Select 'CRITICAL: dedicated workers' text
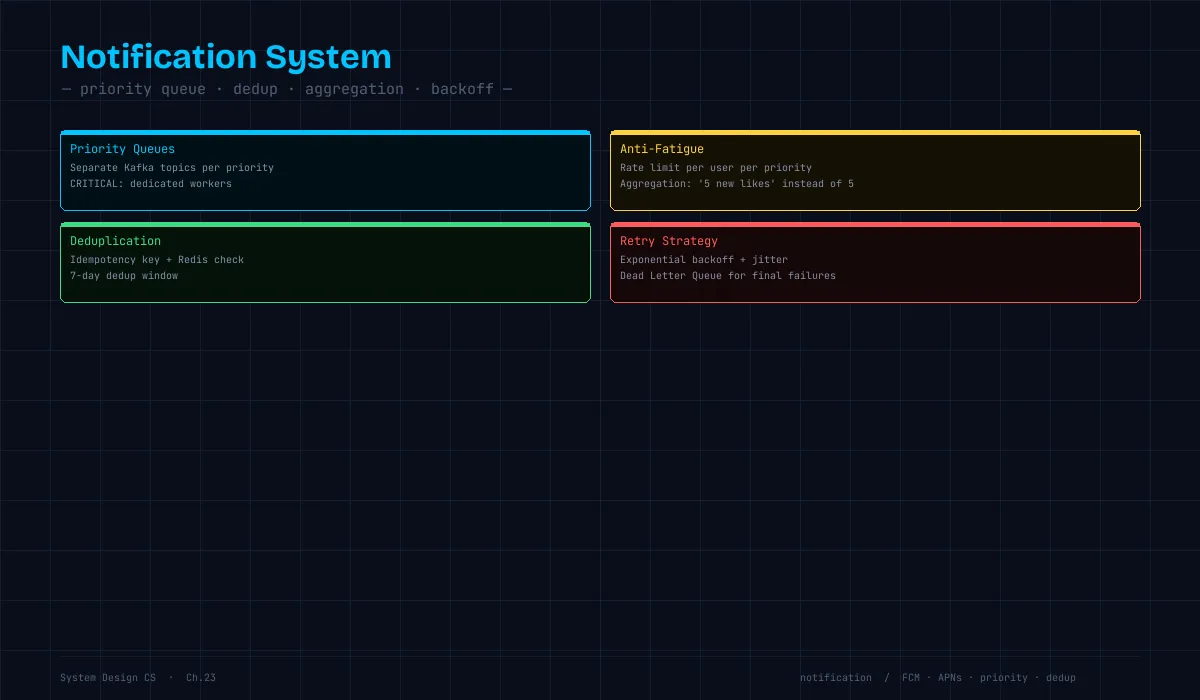The width and height of the screenshot is (1200, 700). pos(151,184)
